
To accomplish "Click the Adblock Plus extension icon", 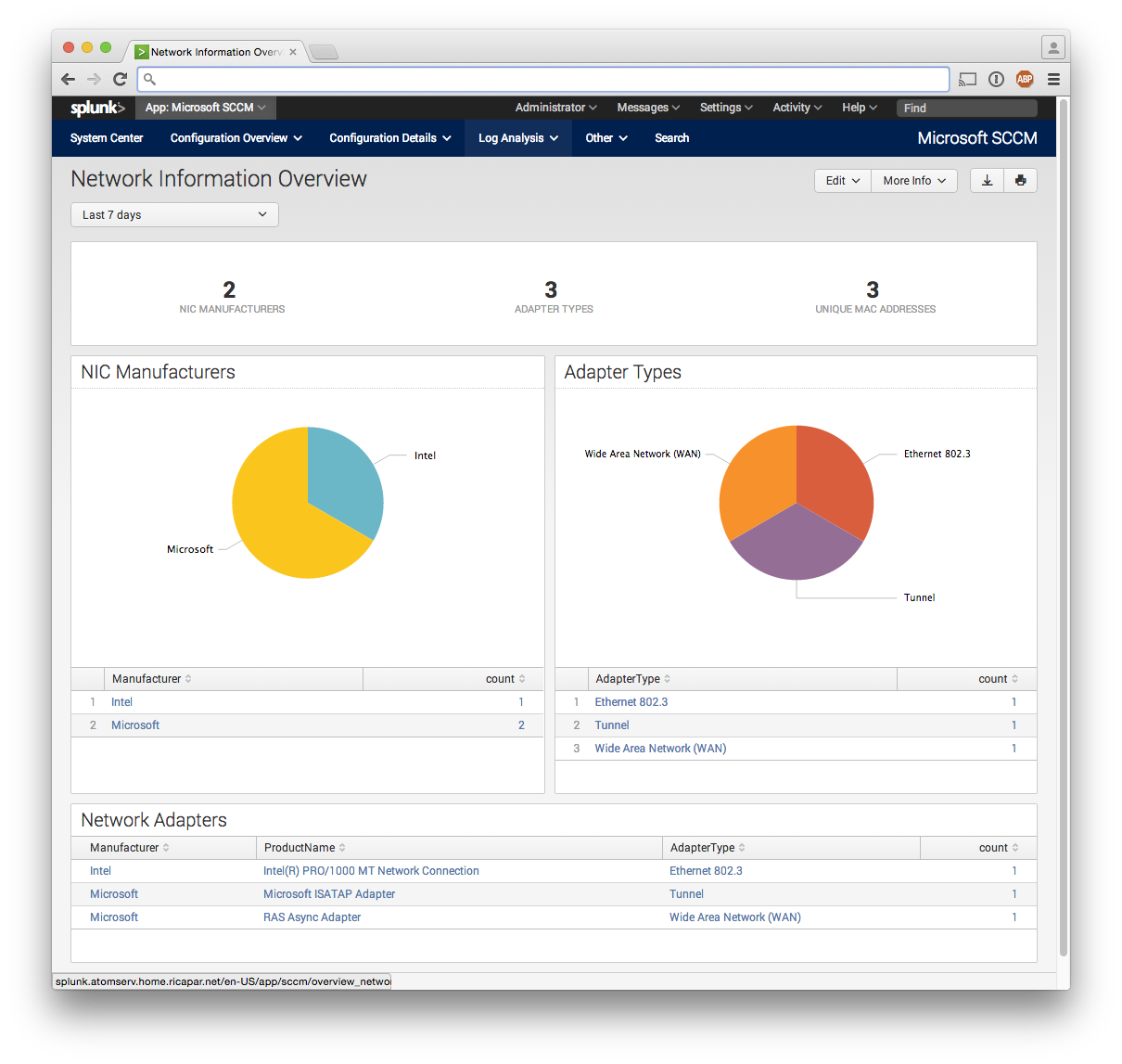I will [1025, 79].
